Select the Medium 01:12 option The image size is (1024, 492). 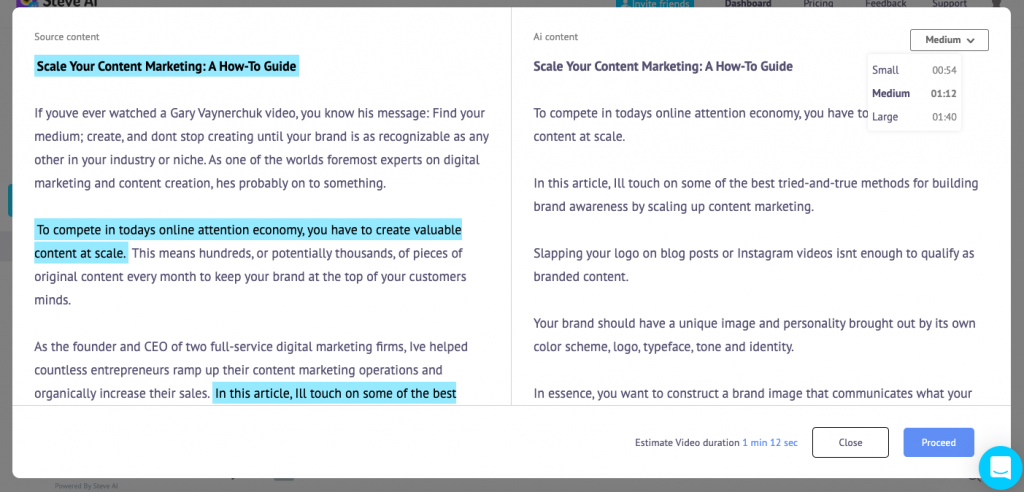[x=914, y=93]
